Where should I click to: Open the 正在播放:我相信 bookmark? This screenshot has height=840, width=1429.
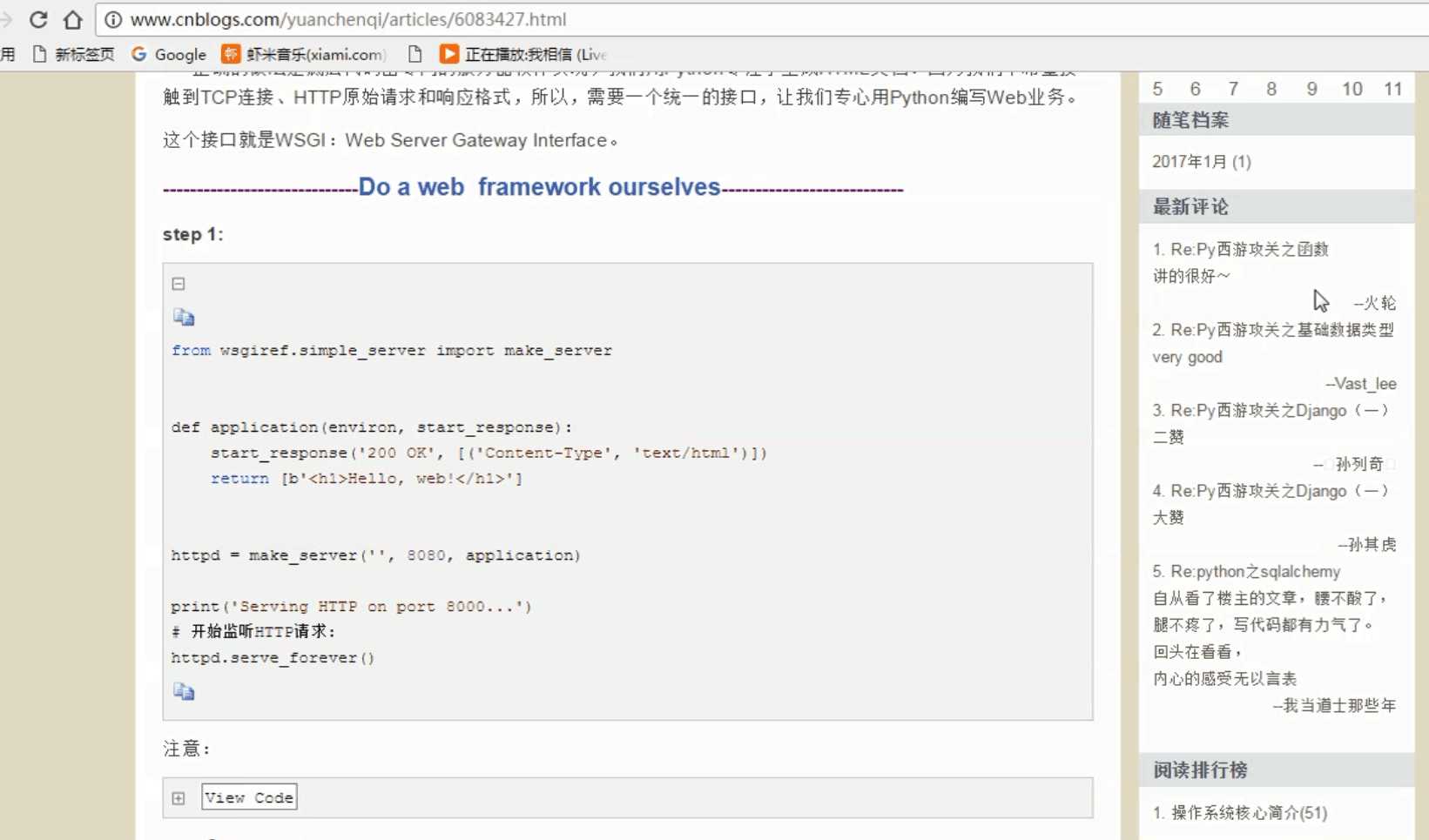point(522,54)
